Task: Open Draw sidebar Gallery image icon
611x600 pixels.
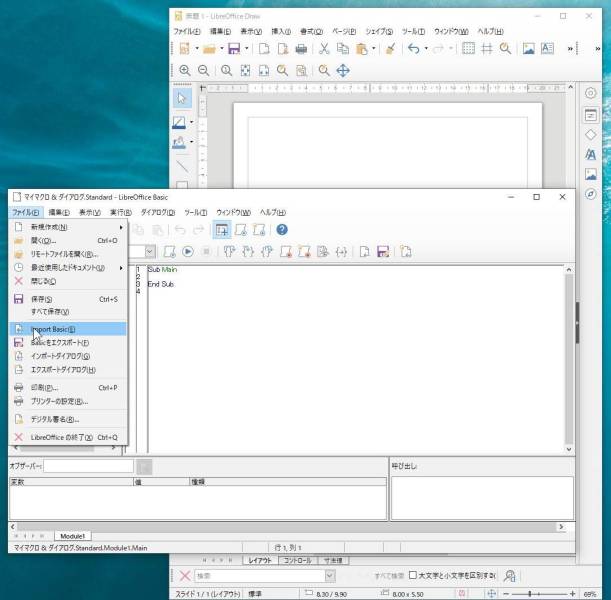Action: point(591,174)
